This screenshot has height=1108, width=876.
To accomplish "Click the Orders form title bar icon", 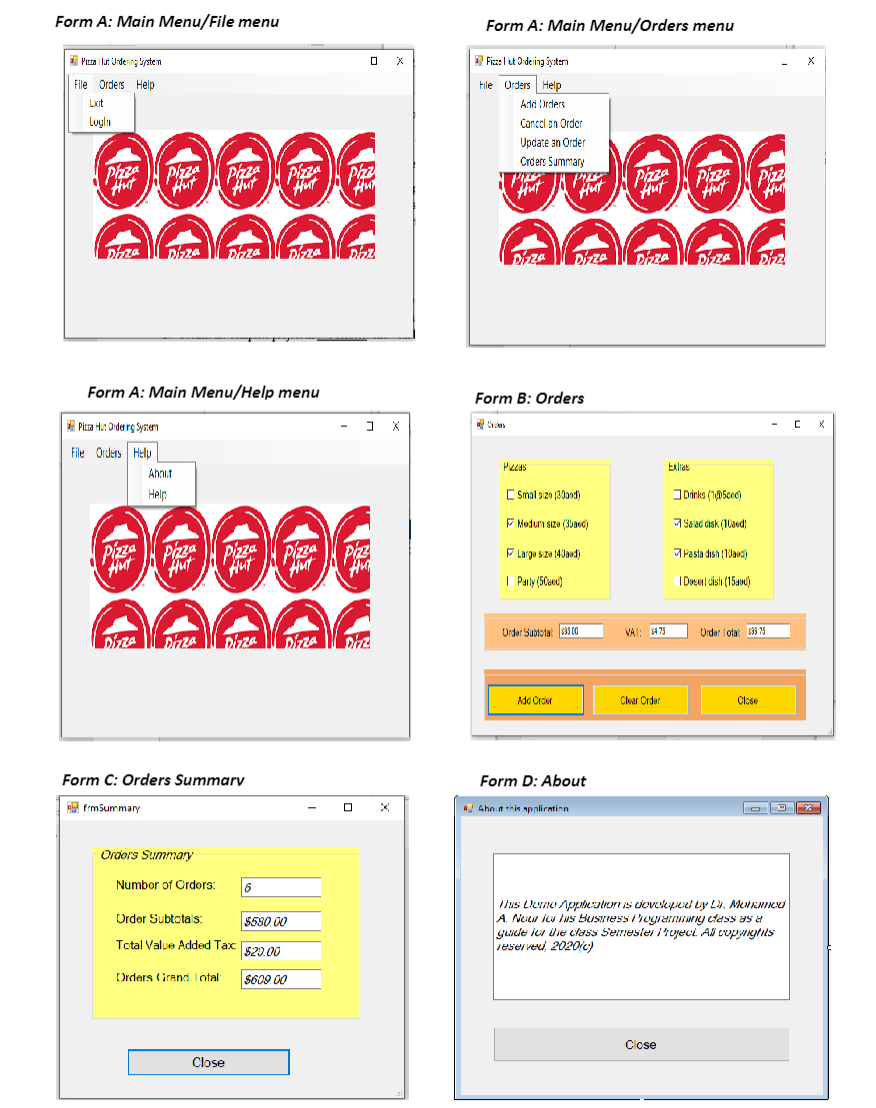I will [481, 424].
